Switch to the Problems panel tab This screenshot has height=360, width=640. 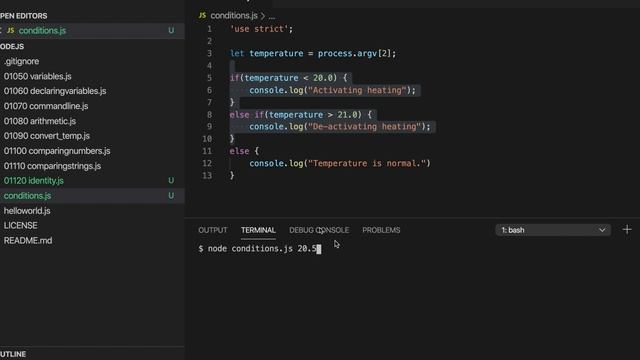click(x=381, y=230)
